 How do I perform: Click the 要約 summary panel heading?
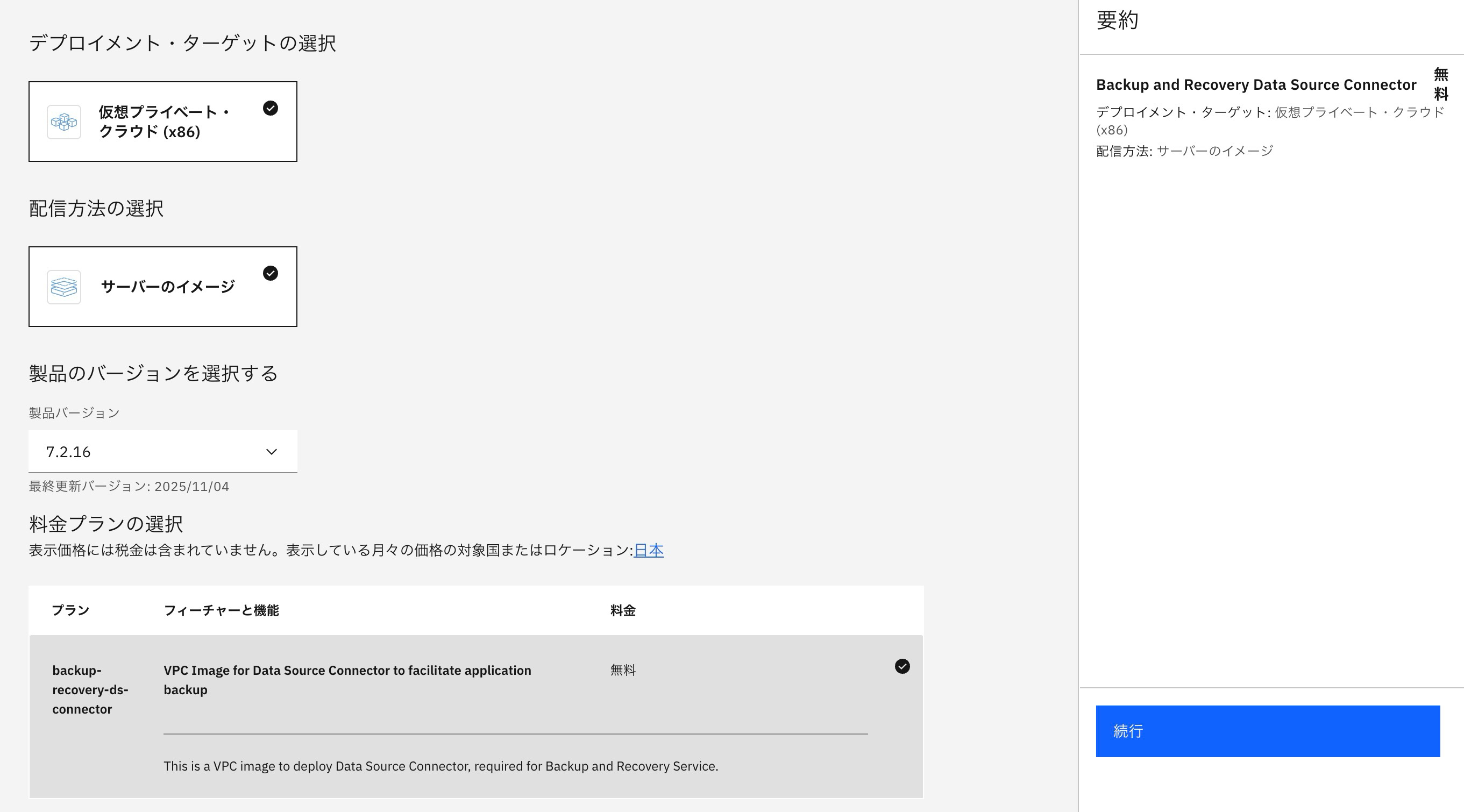[1117, 20]
